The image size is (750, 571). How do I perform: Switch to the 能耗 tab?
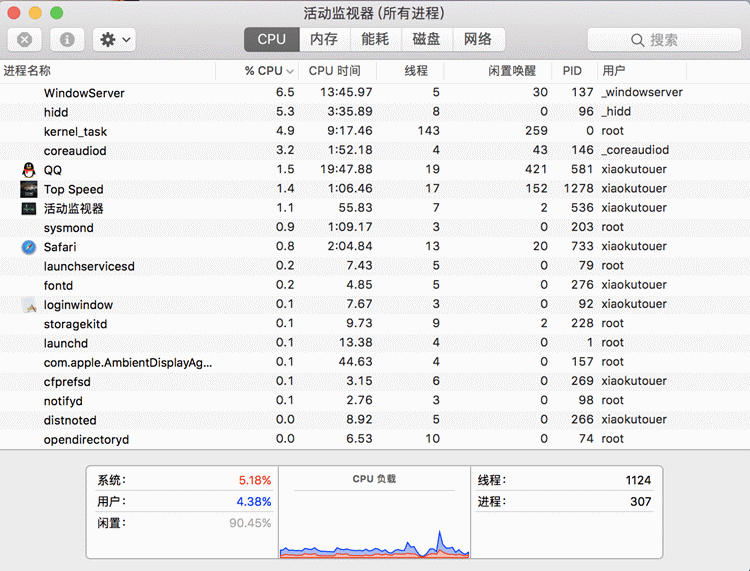tap(375, 39)
